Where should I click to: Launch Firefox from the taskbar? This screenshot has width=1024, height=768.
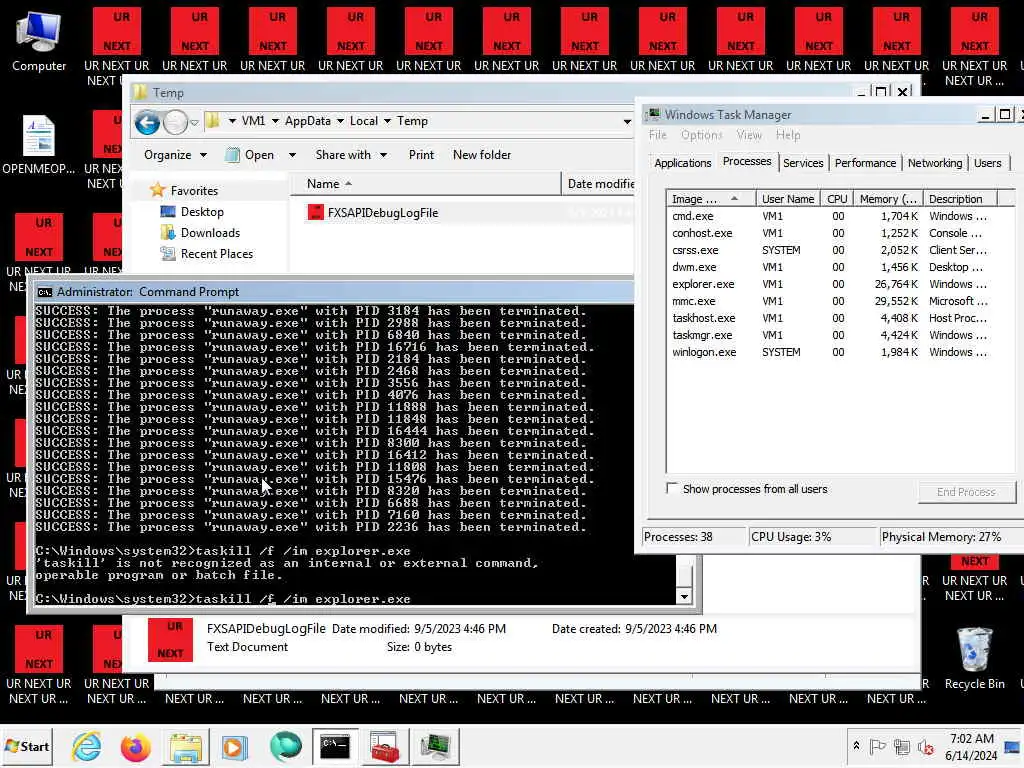pyautogui.click(x=136, y=746)
